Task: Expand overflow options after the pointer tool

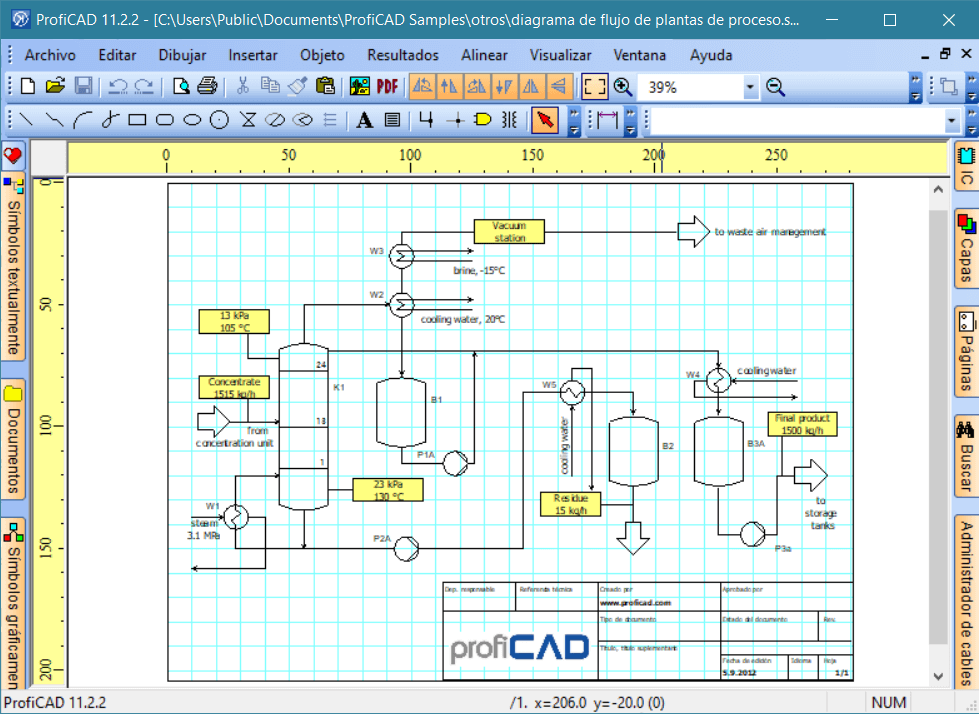Action: click(574, 120)
